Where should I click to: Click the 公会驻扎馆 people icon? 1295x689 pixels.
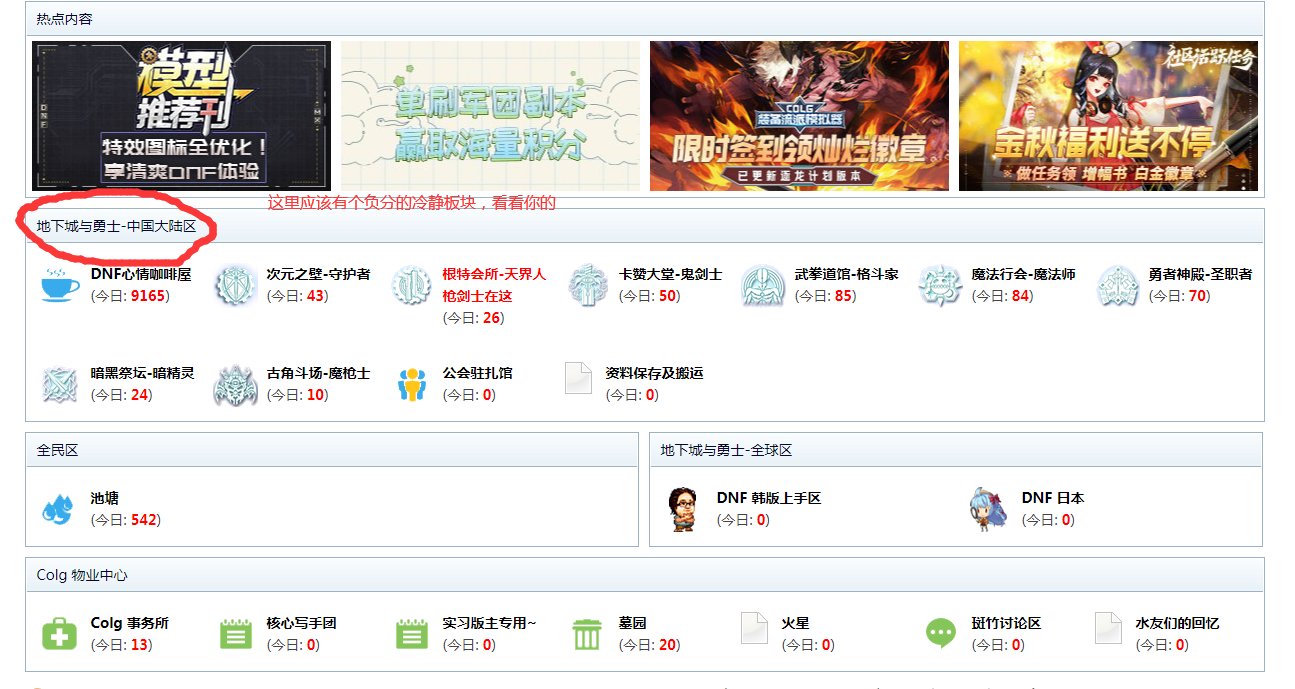[x=412, y=385]
